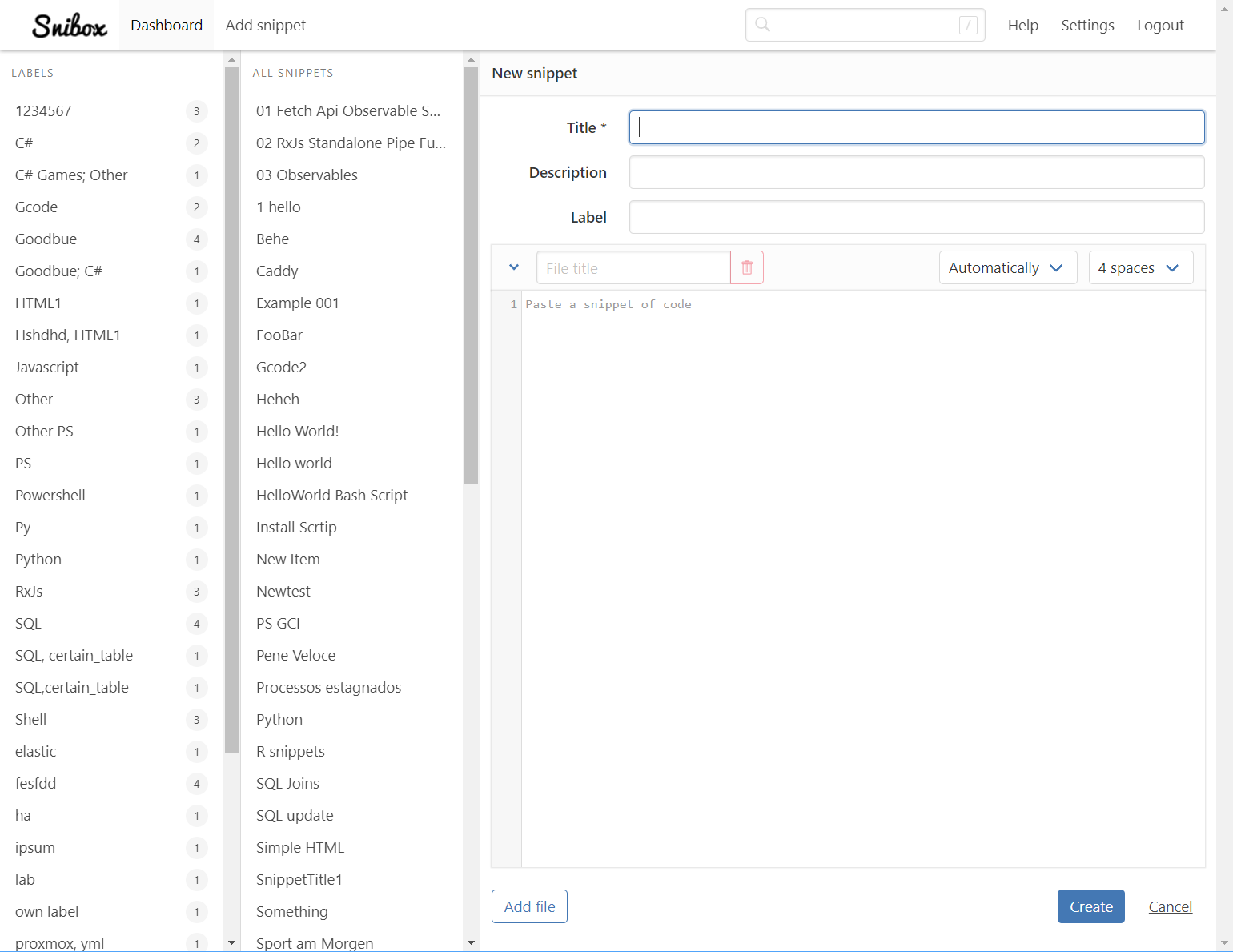The width and height of the screenshot is (1233, 952).
Task: Collapse the file section chevron
Action: point(514,267)
